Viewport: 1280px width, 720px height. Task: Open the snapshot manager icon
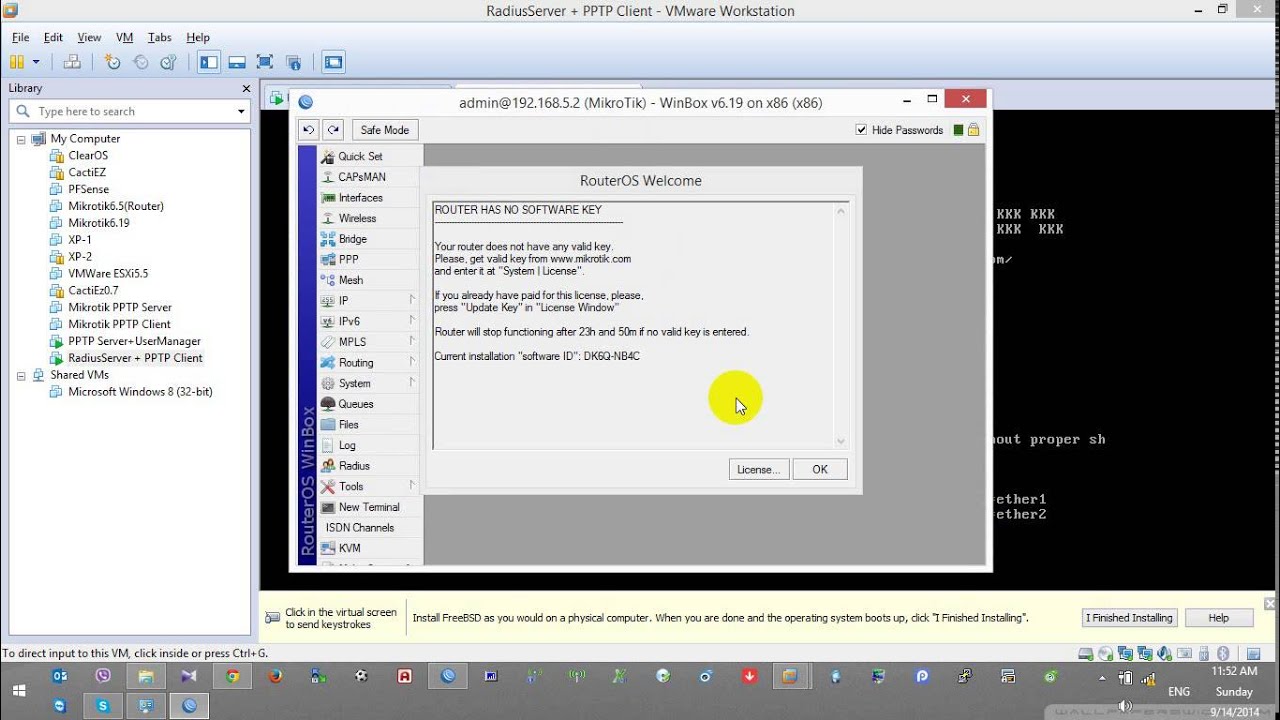168,62
